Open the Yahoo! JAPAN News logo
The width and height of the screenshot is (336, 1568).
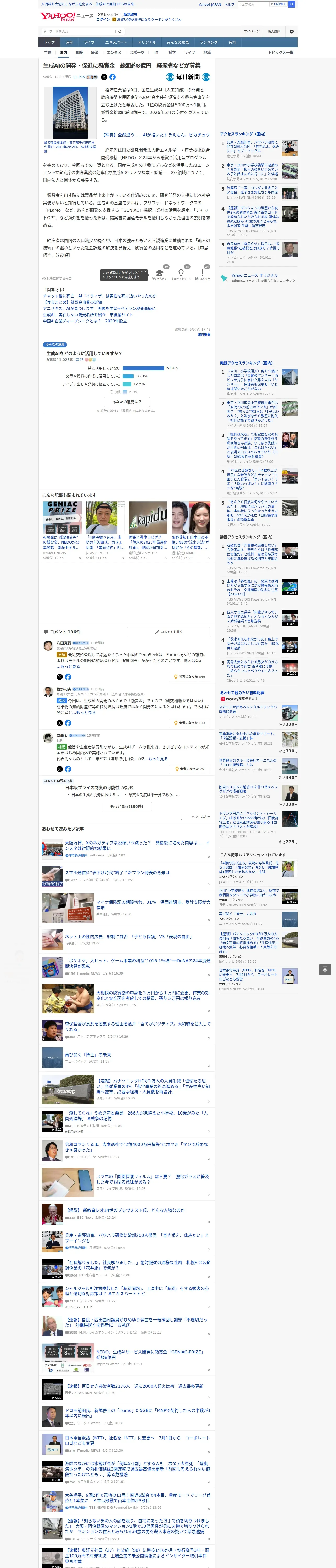click(66, 16)
